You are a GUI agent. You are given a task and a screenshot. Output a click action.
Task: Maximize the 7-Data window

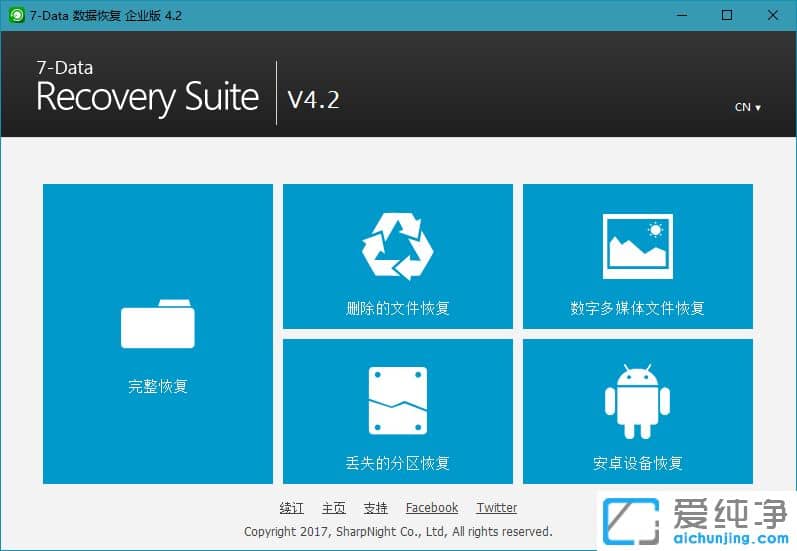point(727,15)
